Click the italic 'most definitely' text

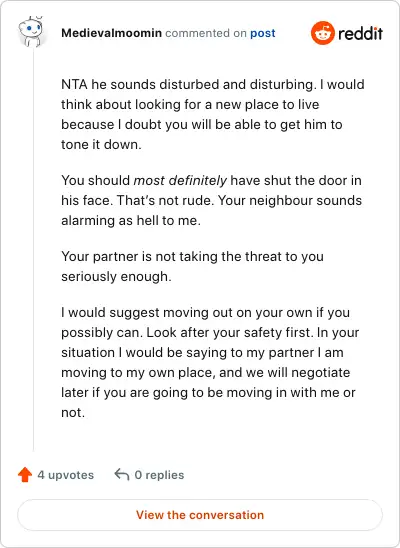[180, 181]
